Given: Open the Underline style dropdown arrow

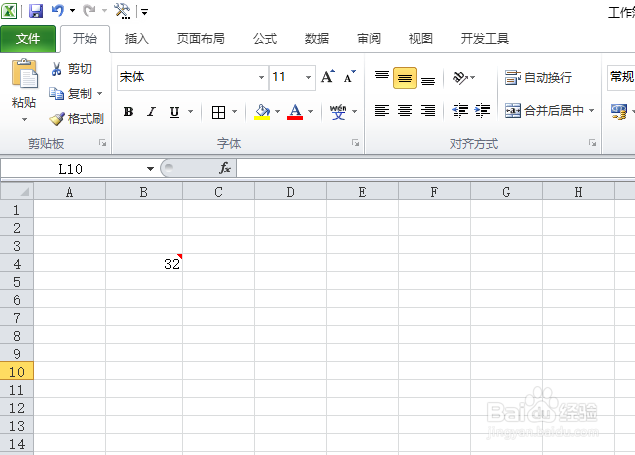Looking at the screenshot, I should [x=190, y=111].
